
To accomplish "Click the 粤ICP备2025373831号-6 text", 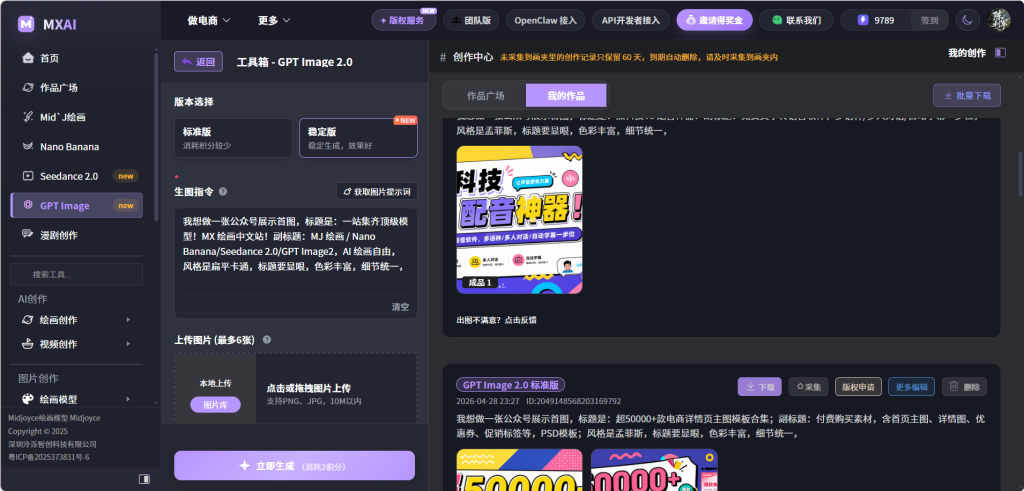I will (x=48, y=457).
